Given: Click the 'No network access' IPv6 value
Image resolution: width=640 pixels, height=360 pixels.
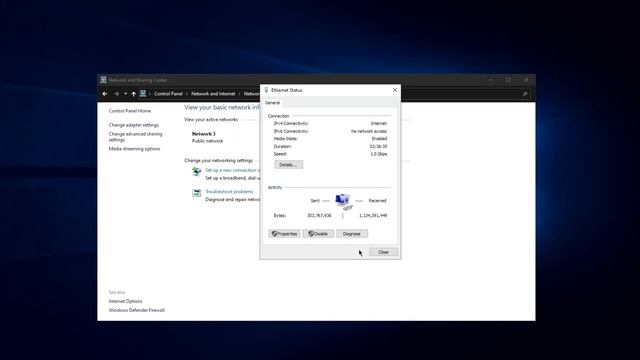Looking at the screenshot, I should point(369,131).
